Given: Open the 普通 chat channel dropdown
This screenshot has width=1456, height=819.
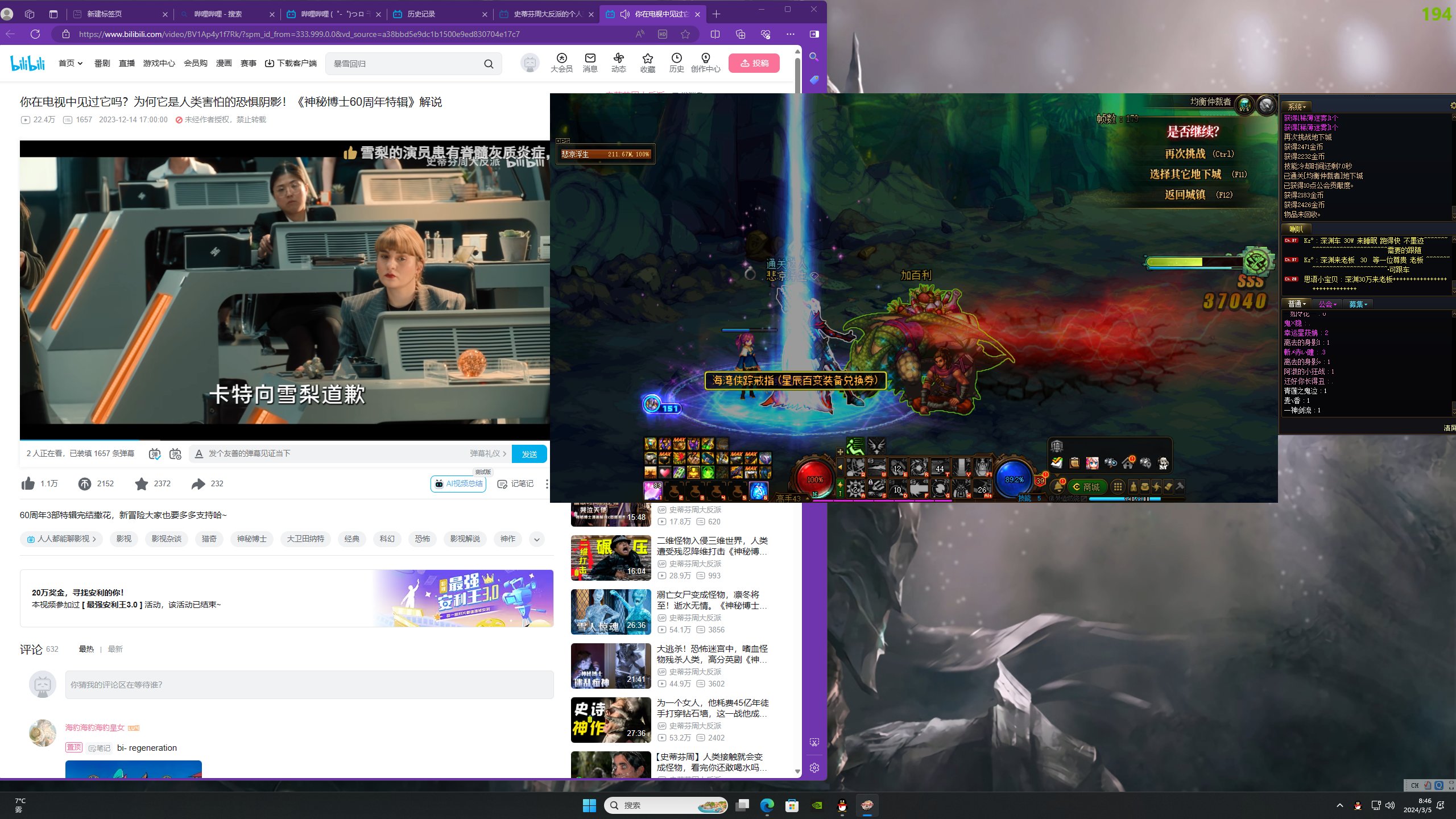Looking at the screenshot, I should (1296, 304).
